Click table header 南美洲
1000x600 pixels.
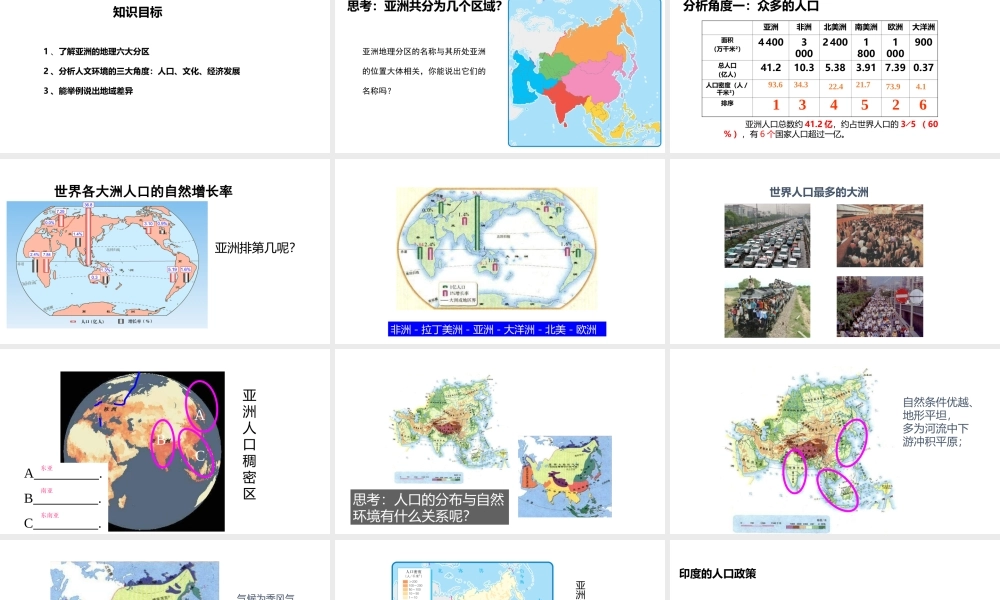[865, 27]
